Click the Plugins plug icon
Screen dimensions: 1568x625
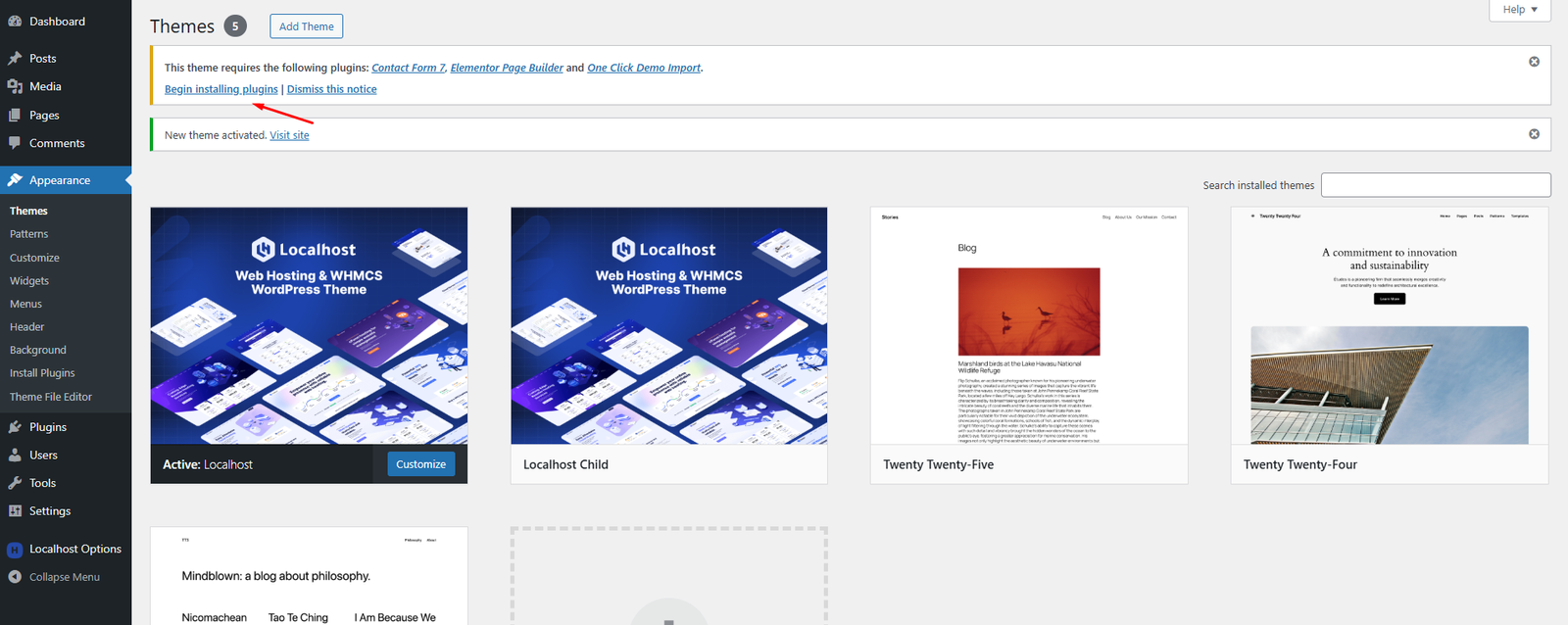15,427
